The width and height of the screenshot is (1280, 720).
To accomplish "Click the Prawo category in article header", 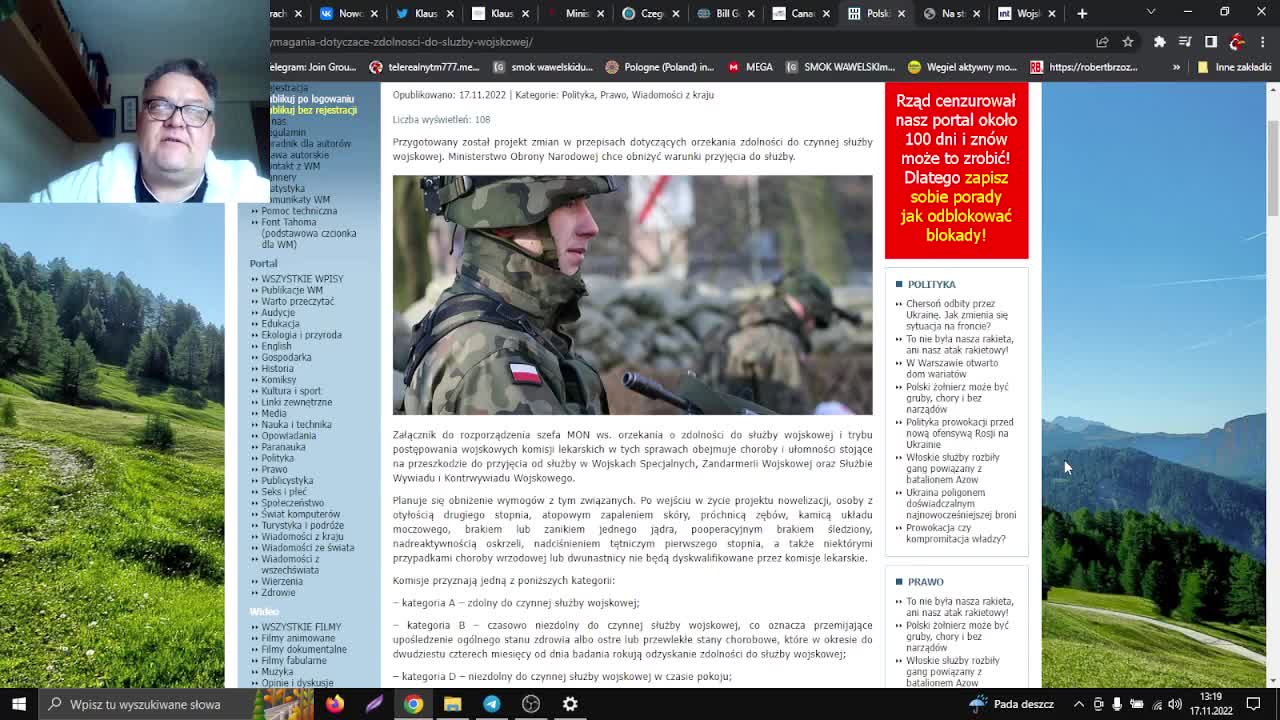I will (x=614, y=95).
